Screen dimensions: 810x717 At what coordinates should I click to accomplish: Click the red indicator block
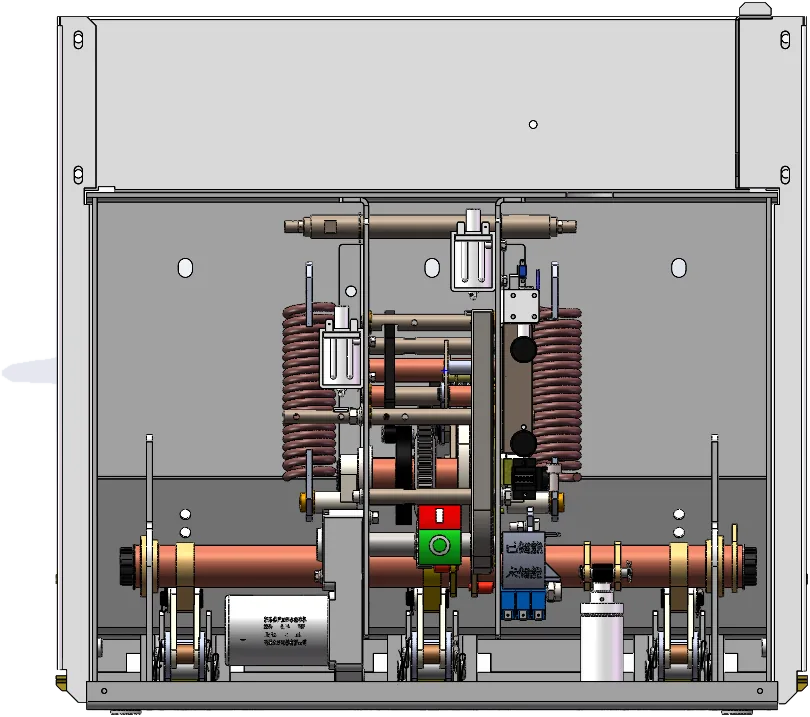[x=439, y=517]
